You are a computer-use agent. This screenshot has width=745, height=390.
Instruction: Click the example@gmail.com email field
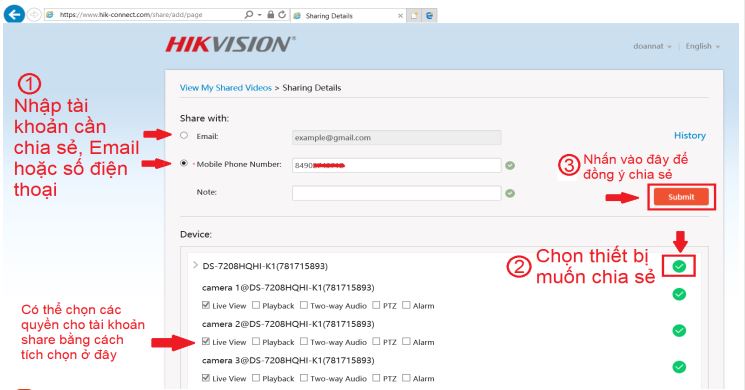coord(396,138)
